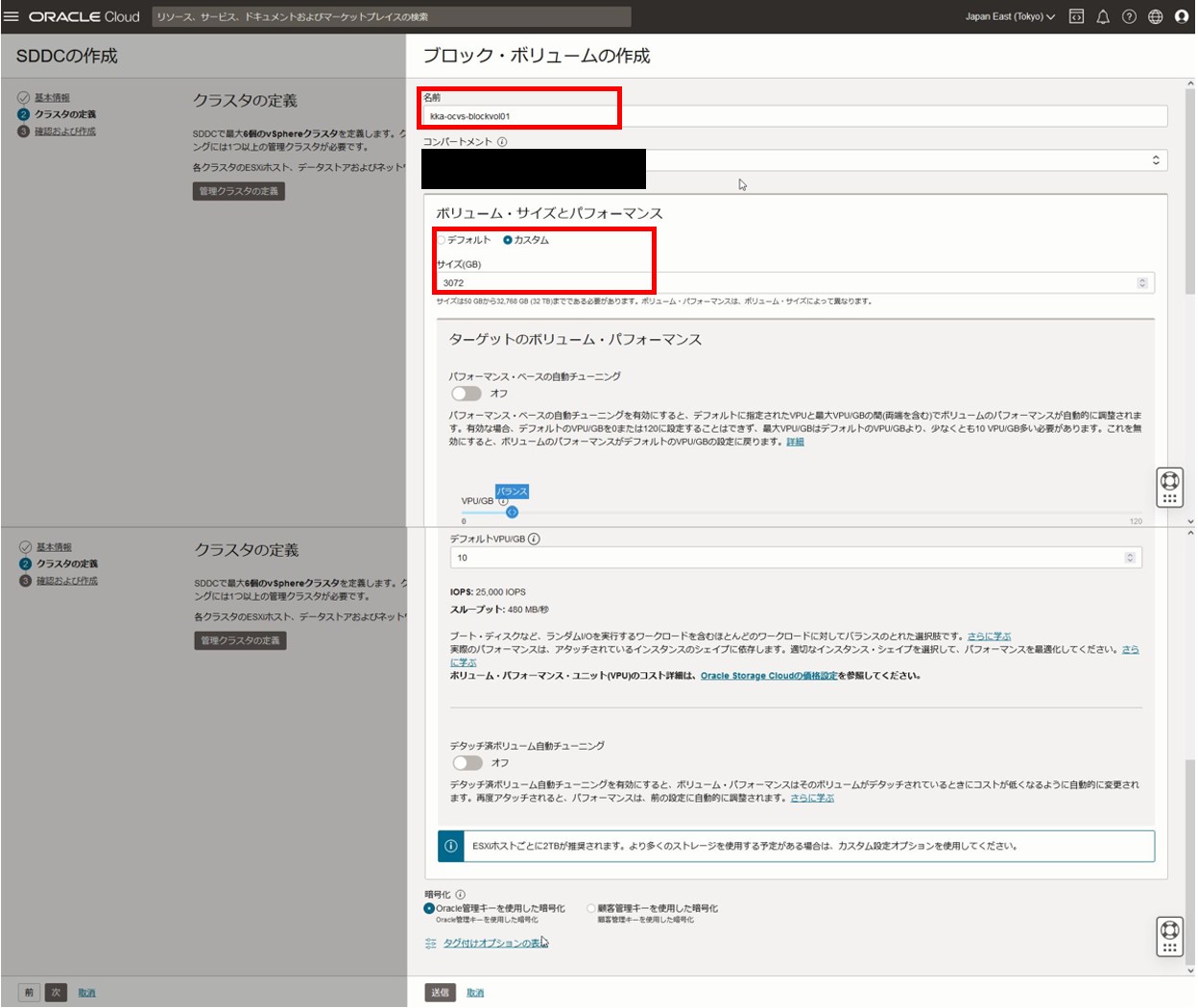This screenshot has width=1198, height=1008.
Task: Open the Oracle Cloud hamburger navigation menu
Action: pos(12,16)
